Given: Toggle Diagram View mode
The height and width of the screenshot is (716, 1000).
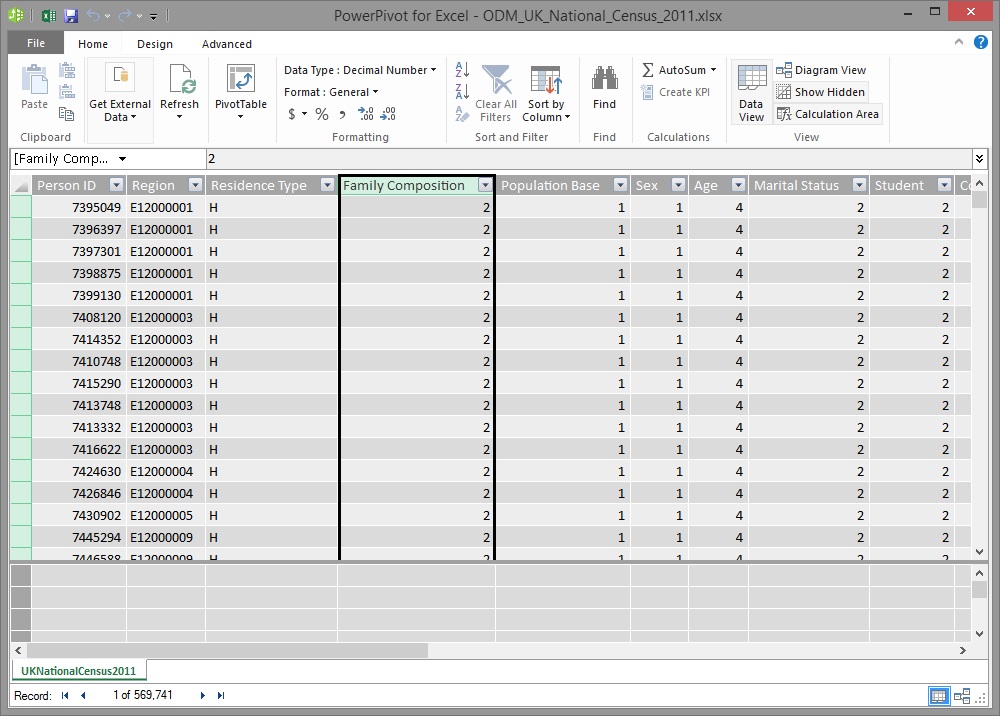Looking at the screenshot, I should click(x=821, y=70).
